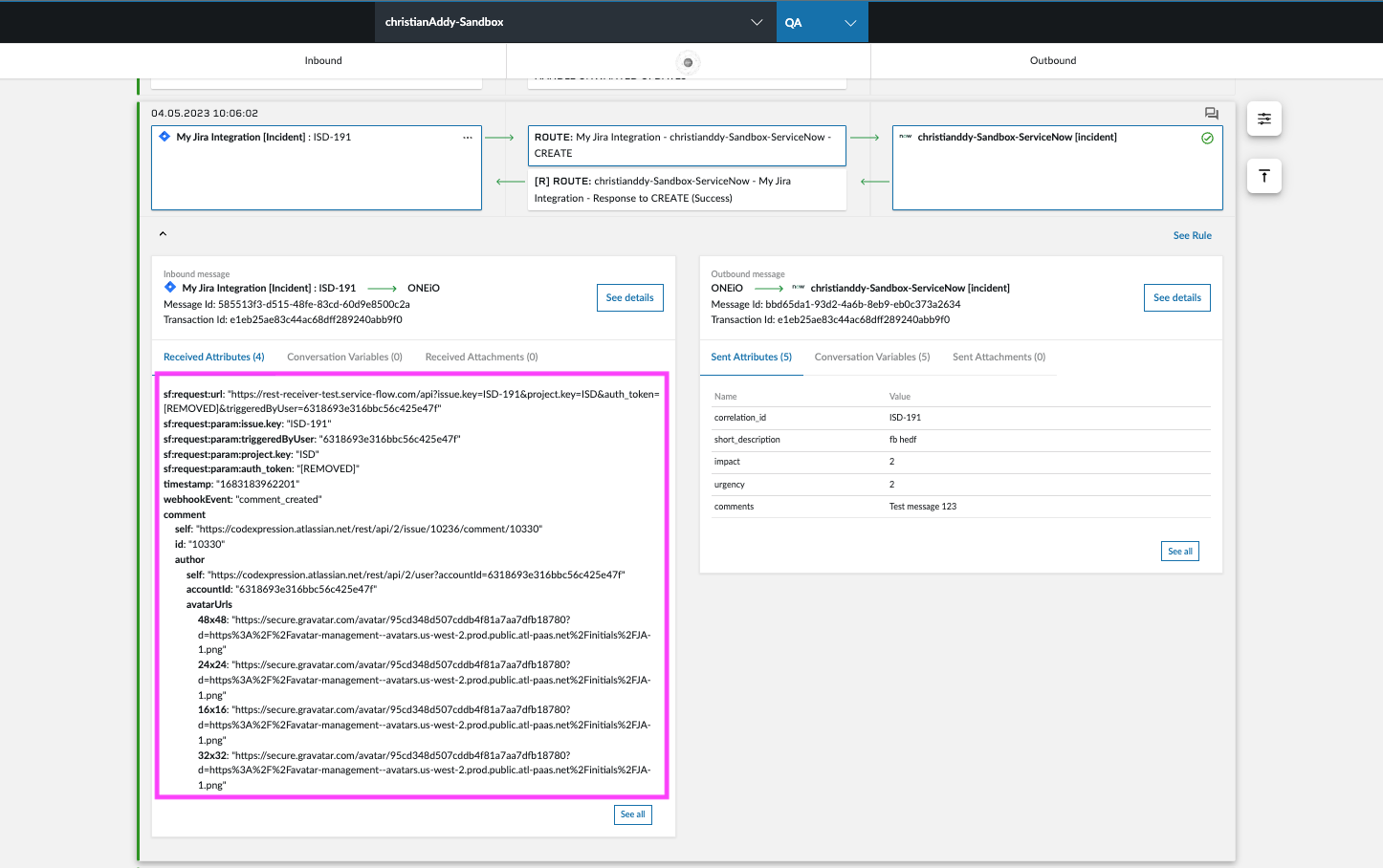Click the outbound Message Id text

tap(835, 304)
